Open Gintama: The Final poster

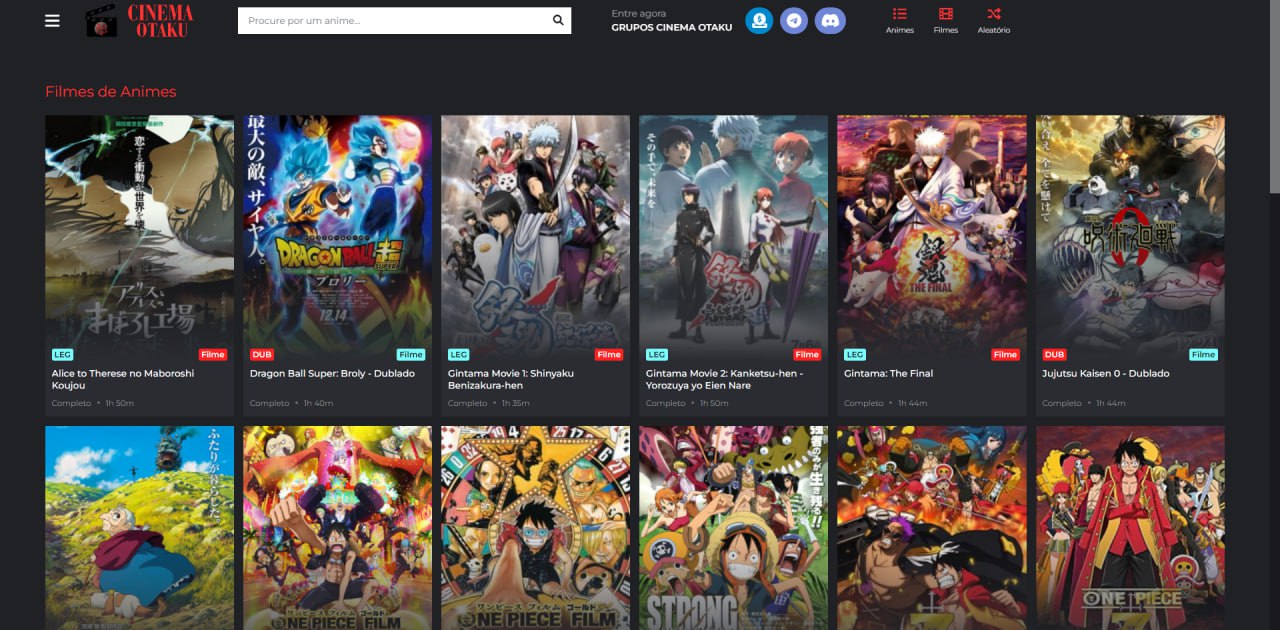932,237
